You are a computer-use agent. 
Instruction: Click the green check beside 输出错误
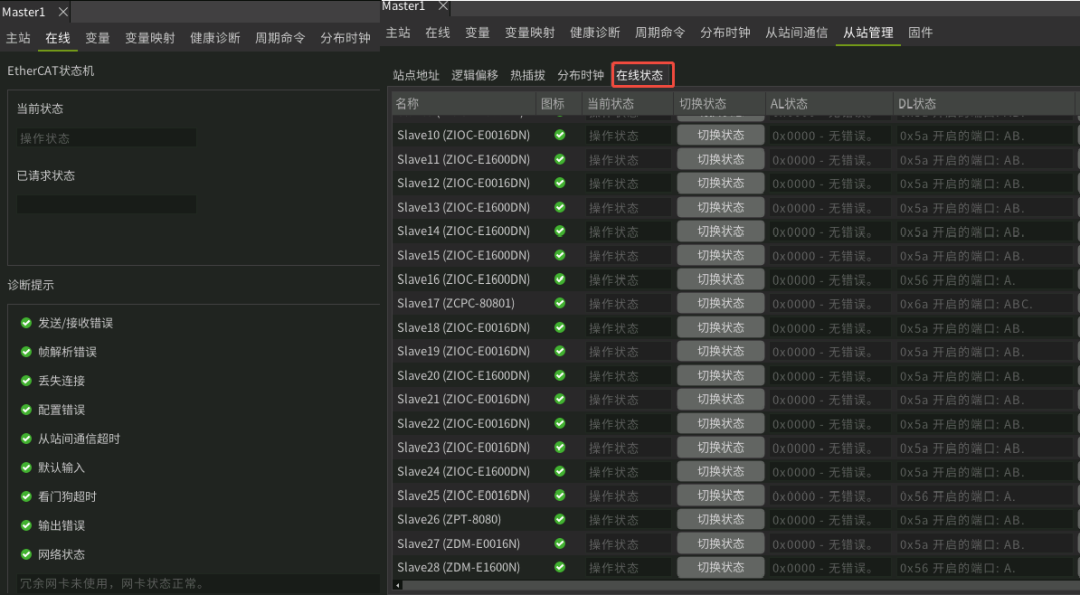(x=26, y=525)
